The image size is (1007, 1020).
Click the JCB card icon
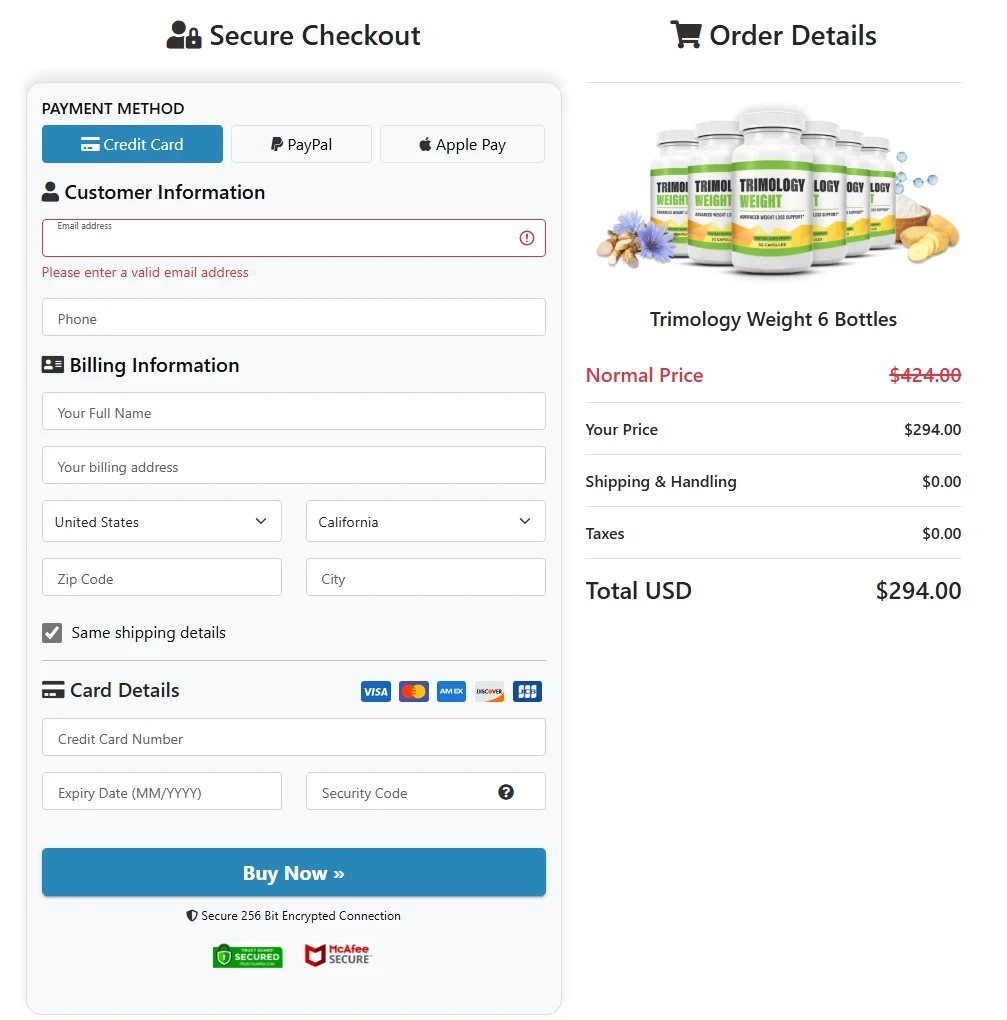click(x=527, y=691)
